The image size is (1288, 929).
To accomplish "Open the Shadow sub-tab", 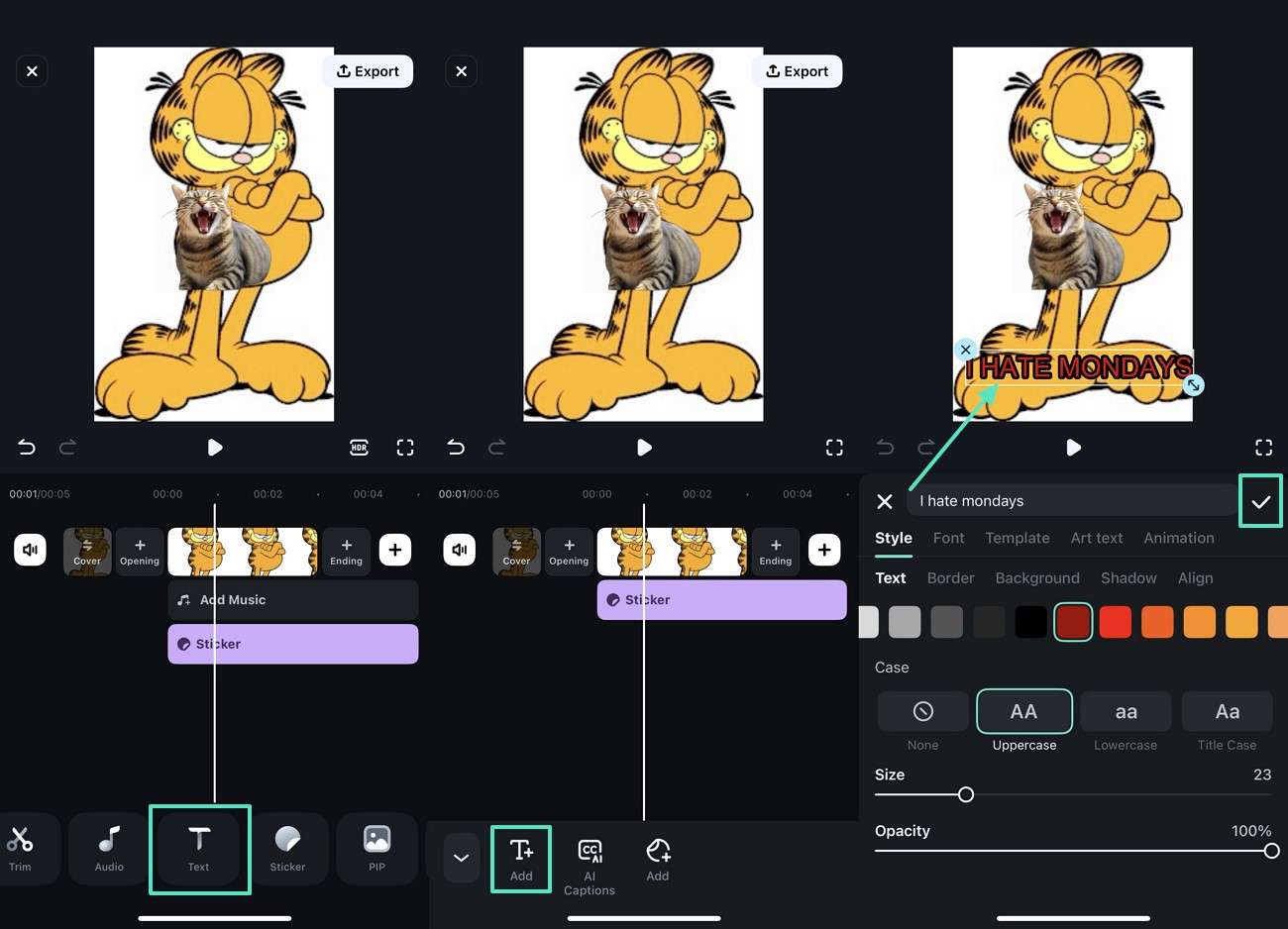I will point(1128,578).
